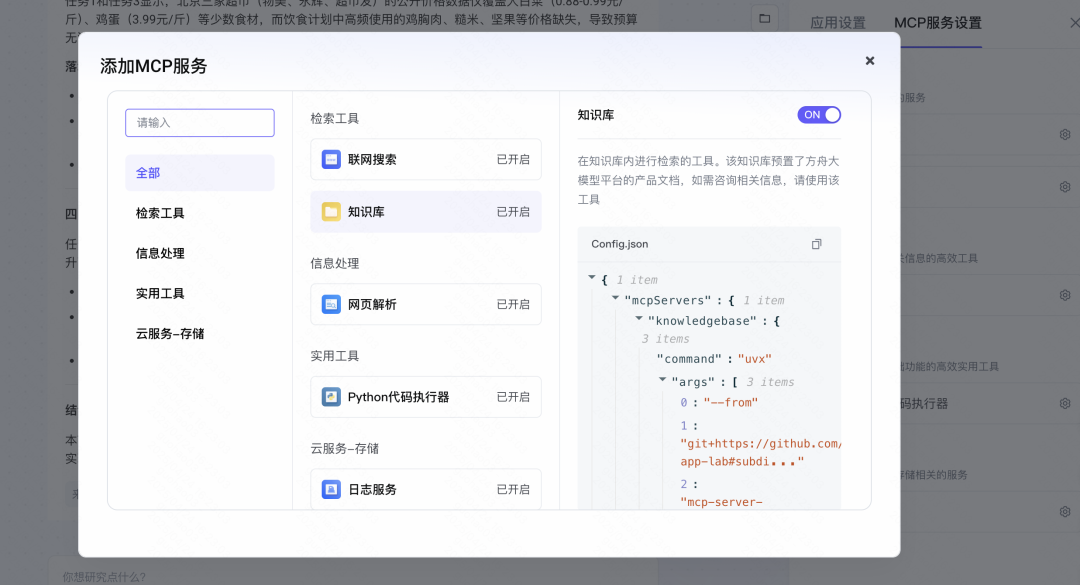Click the expand-window icon above the dialog

pos(764,18)
